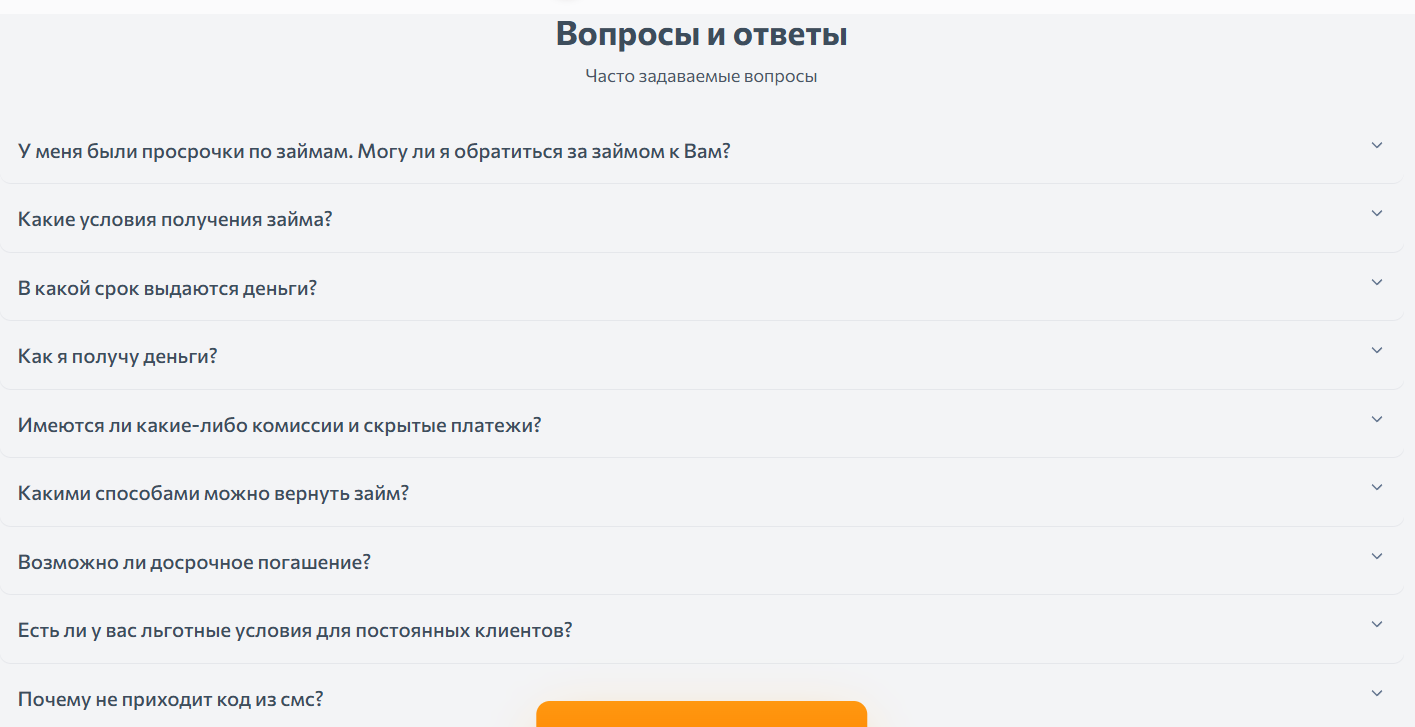Click the "Часто задаваемые вопросы" subtitle text
Viewport: 1415px width, 727px height.
click(x=701, y=74)
